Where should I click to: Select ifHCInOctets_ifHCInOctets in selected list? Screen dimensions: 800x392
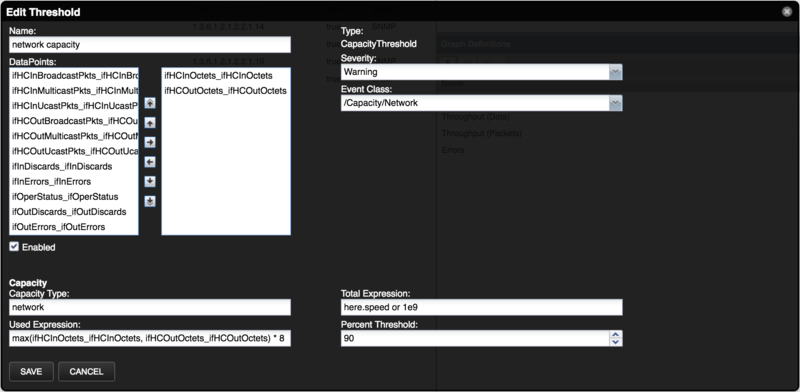(226, 76)
